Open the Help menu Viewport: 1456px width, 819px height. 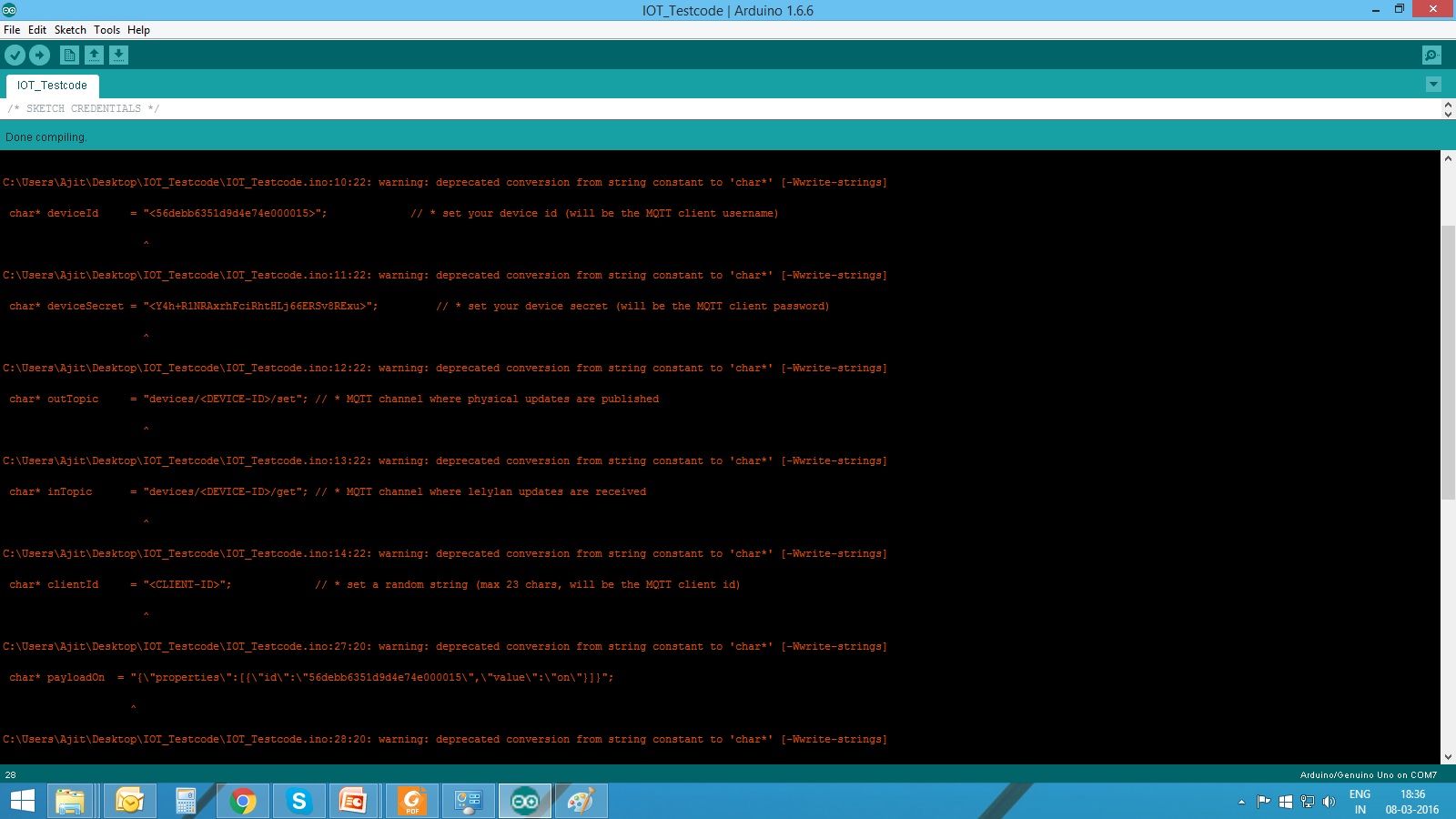click(138, 30)
